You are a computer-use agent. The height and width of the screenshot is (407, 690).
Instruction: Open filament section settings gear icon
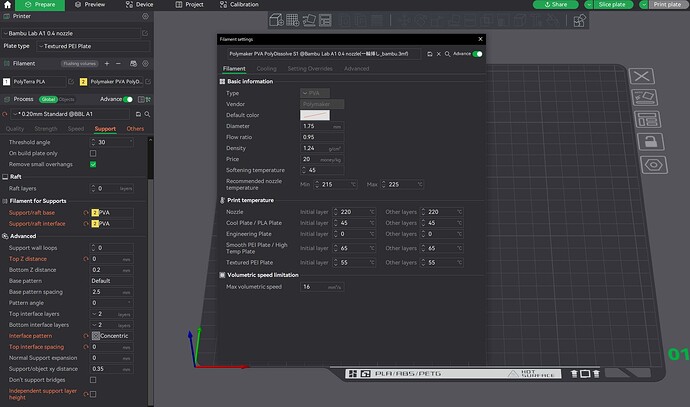pos(145,64)
